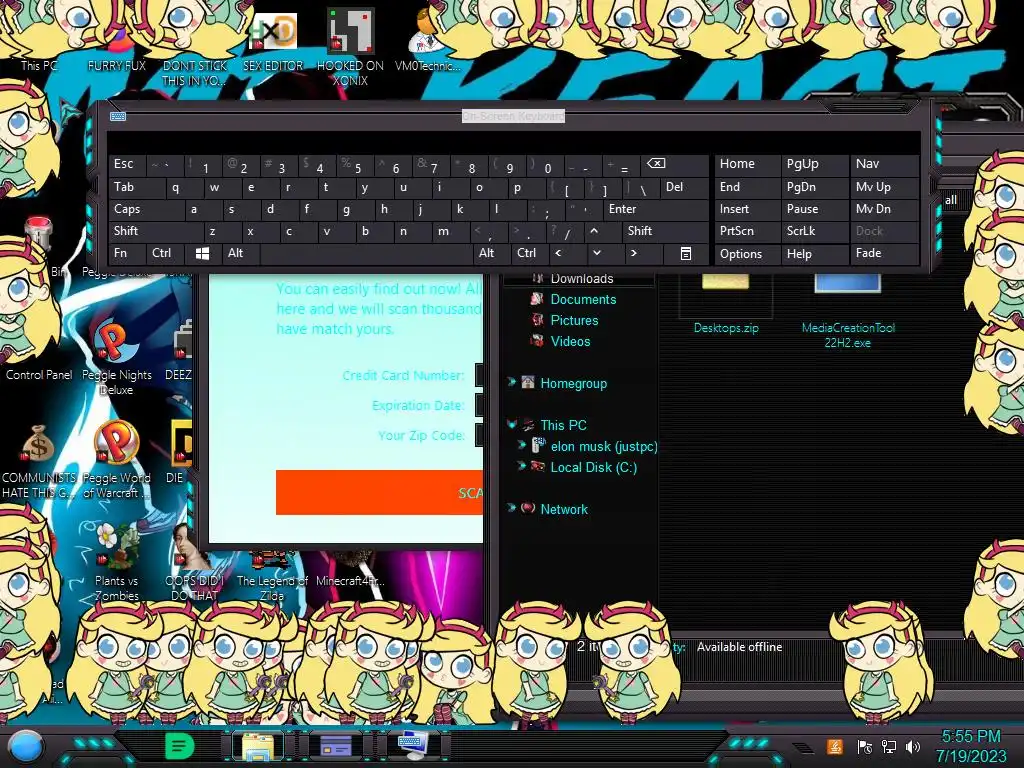Expand the elon musk (justpc) node
1024x768 pixels.
[x=522, y=445]
